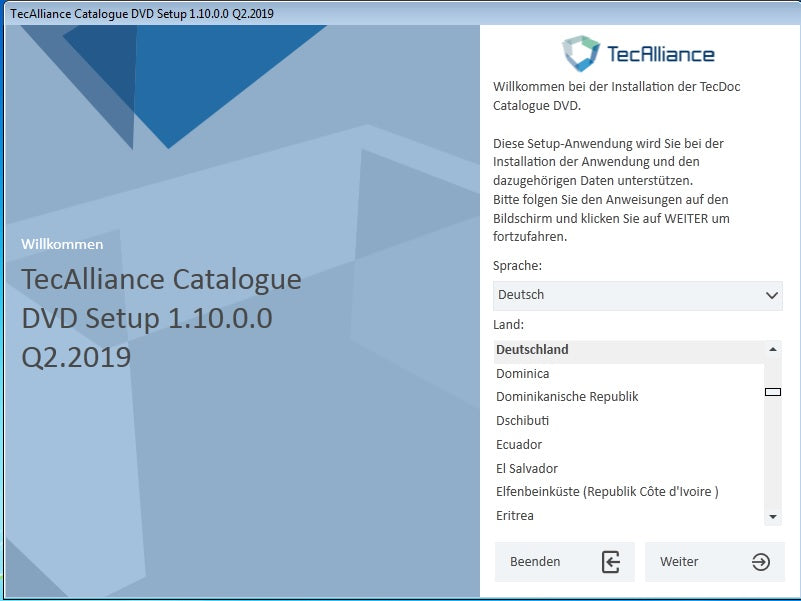Click the TecAlliance logo icon
The height and width of the screenshot is (601, 801).
pos(580,53)
